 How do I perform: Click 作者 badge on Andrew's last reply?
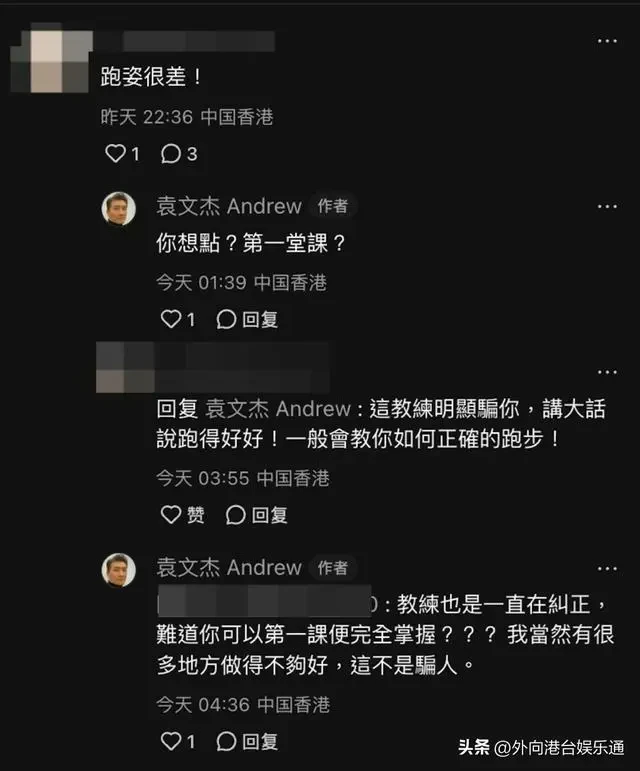333,568
